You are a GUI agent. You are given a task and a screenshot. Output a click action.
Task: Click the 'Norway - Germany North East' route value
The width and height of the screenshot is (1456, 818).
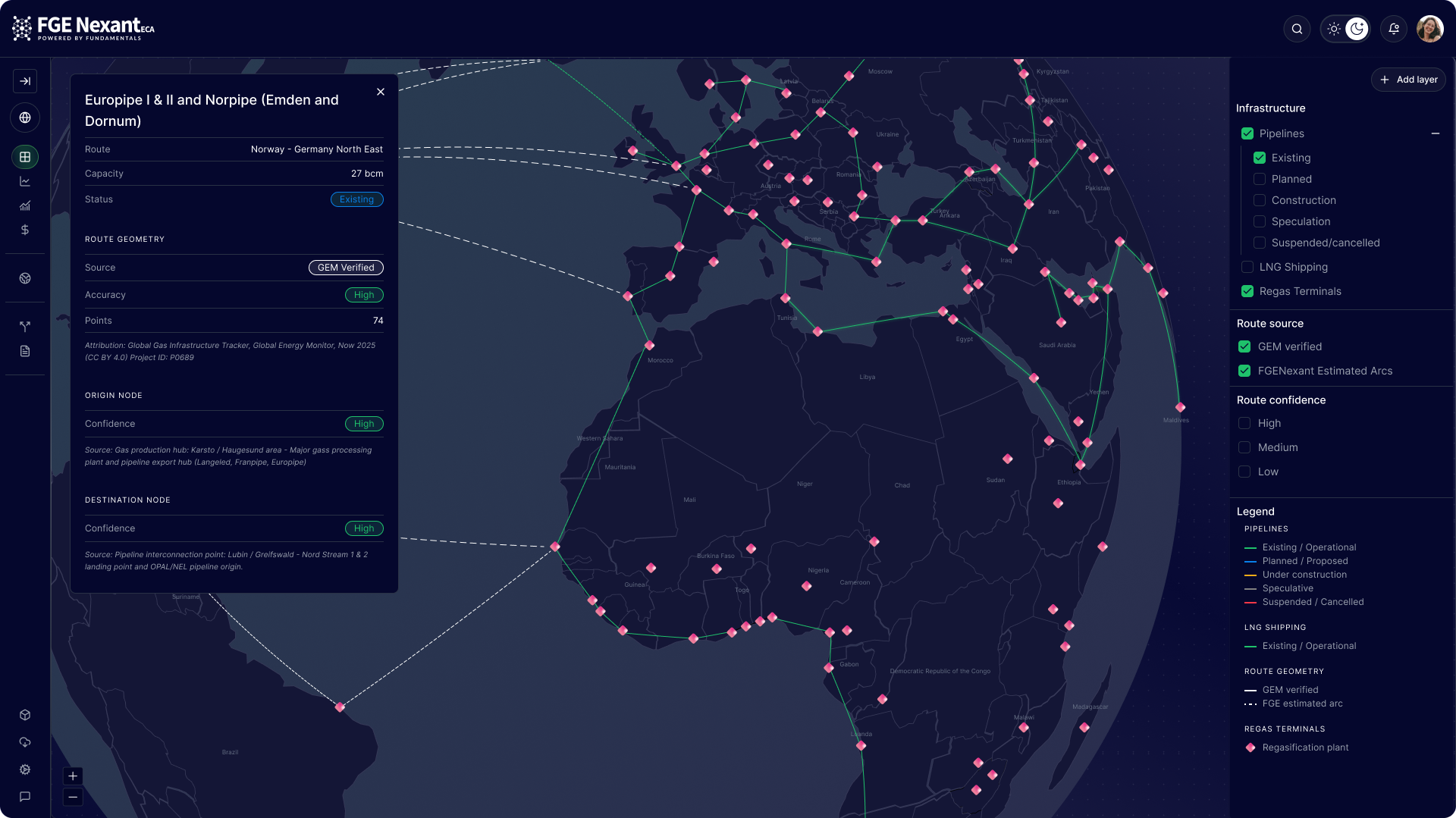point(317,149)
